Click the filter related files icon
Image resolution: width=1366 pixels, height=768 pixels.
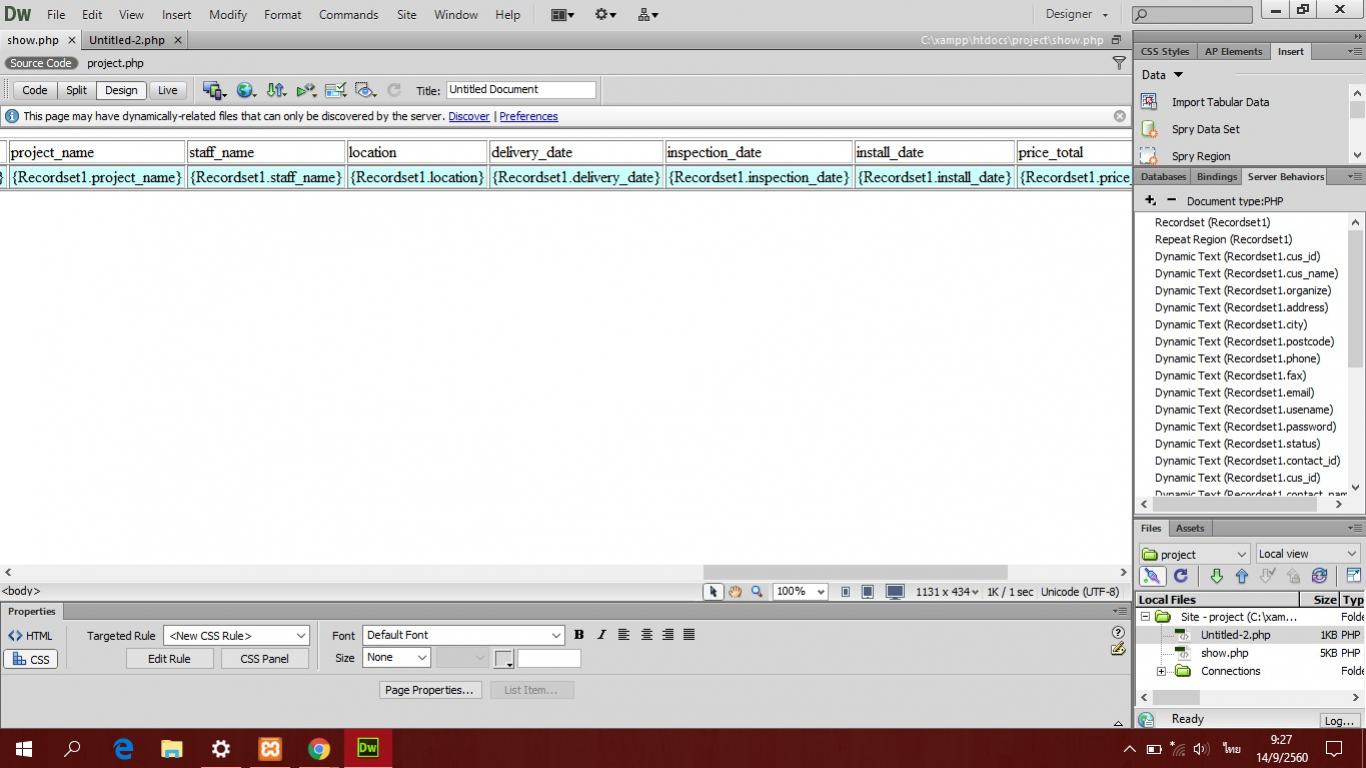pos(1119,63)
